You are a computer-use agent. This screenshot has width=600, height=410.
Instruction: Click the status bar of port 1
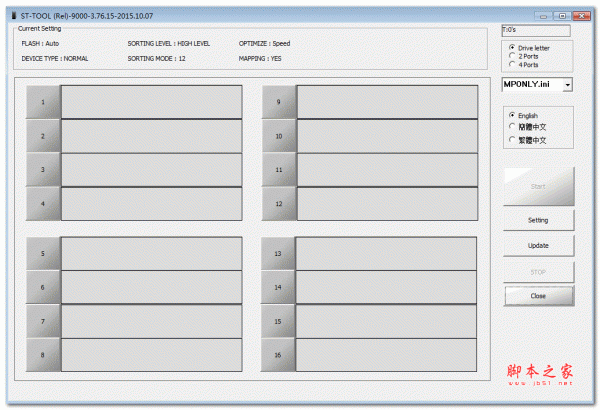[152, 102]
